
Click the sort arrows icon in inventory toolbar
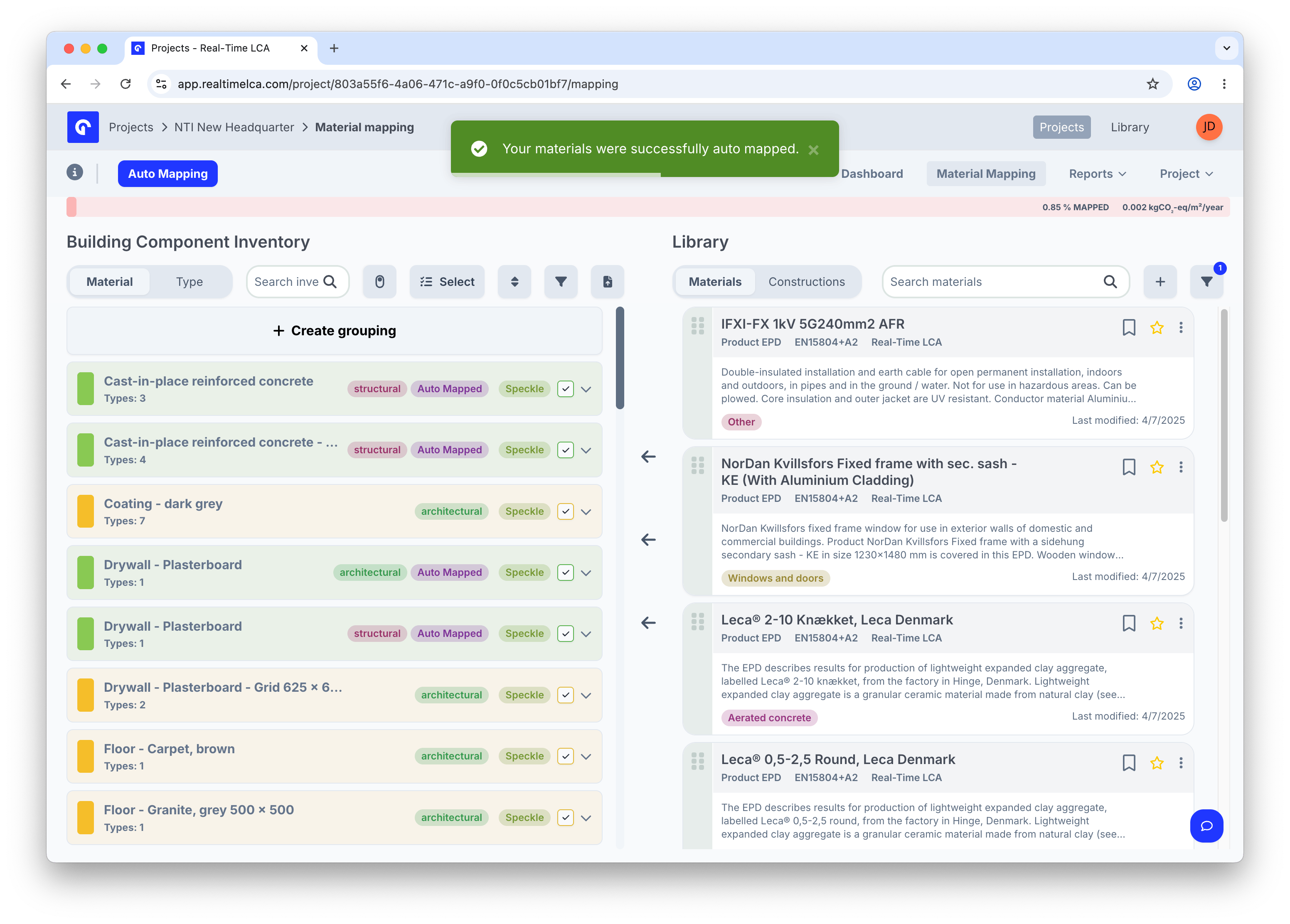click(x=514, y=281)
